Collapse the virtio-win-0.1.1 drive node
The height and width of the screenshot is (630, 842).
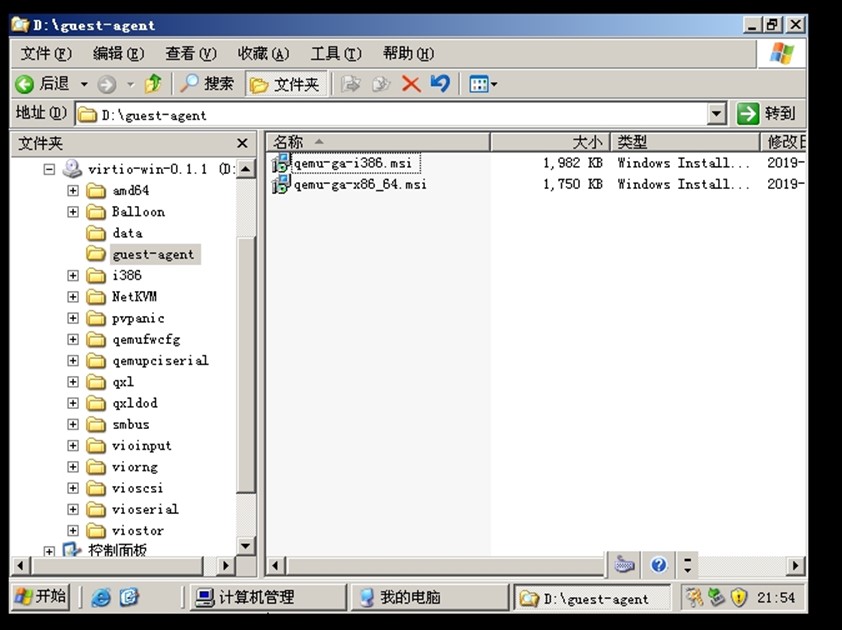49,169
